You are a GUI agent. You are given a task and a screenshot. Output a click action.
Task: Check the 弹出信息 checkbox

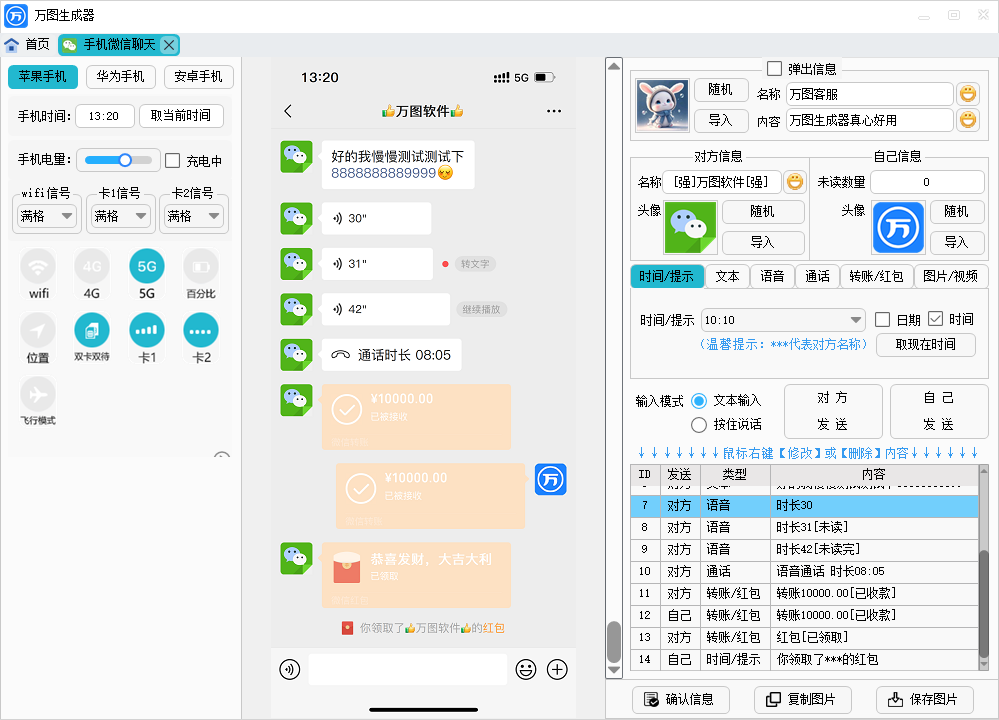[775, 69]
